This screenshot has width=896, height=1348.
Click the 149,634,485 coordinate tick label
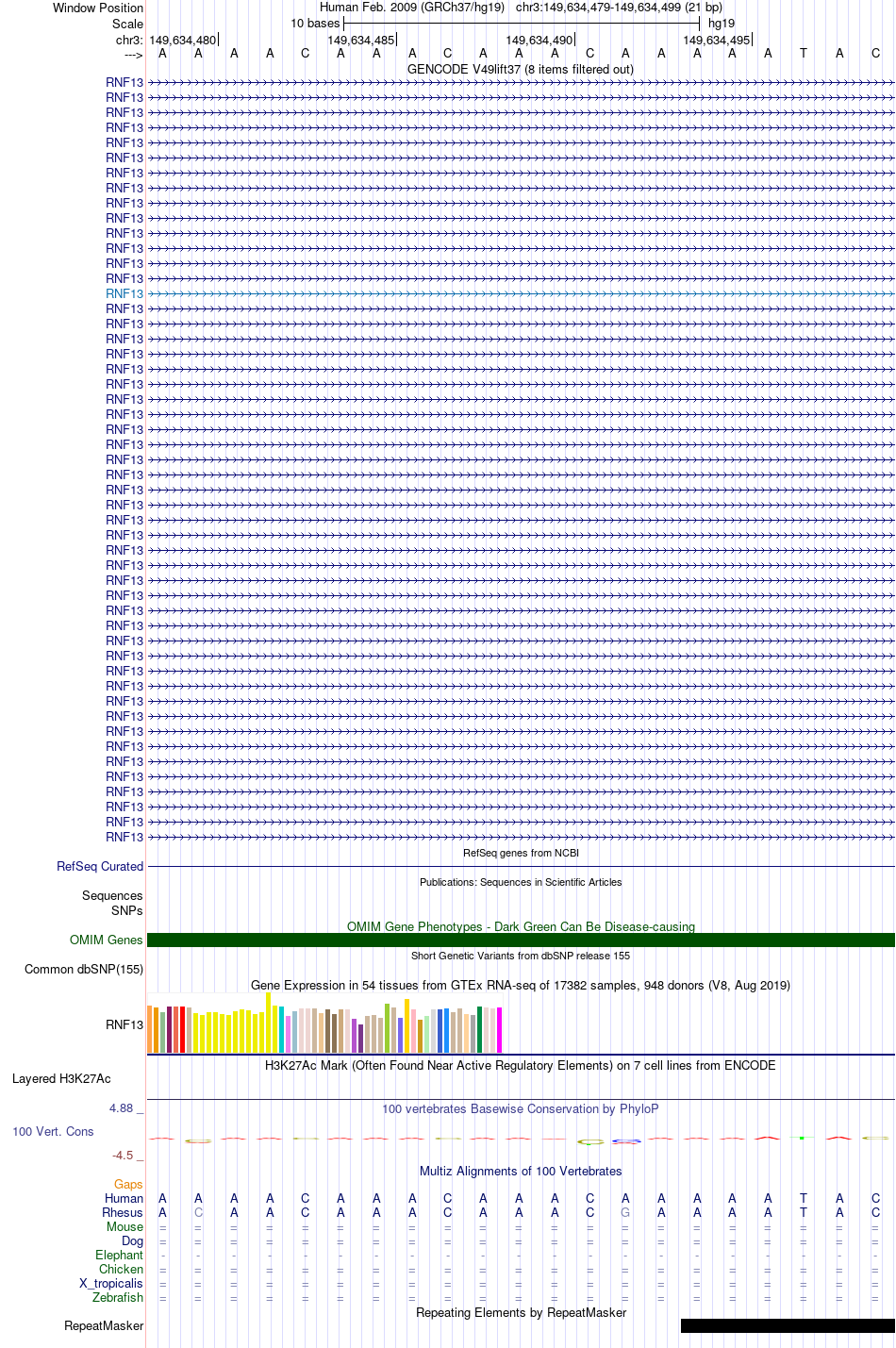click(x=360, y=41)
